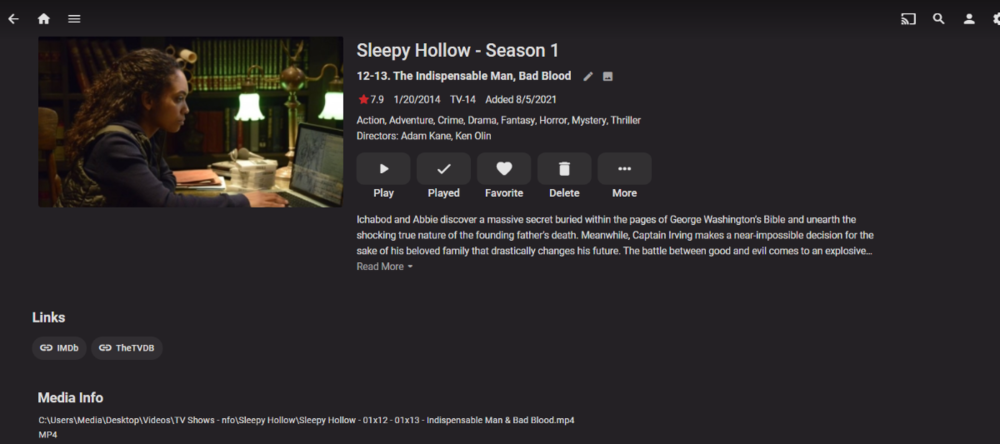Open the search magnifier icon
Screen dimensions: 1000x444
tap(938, 18)
